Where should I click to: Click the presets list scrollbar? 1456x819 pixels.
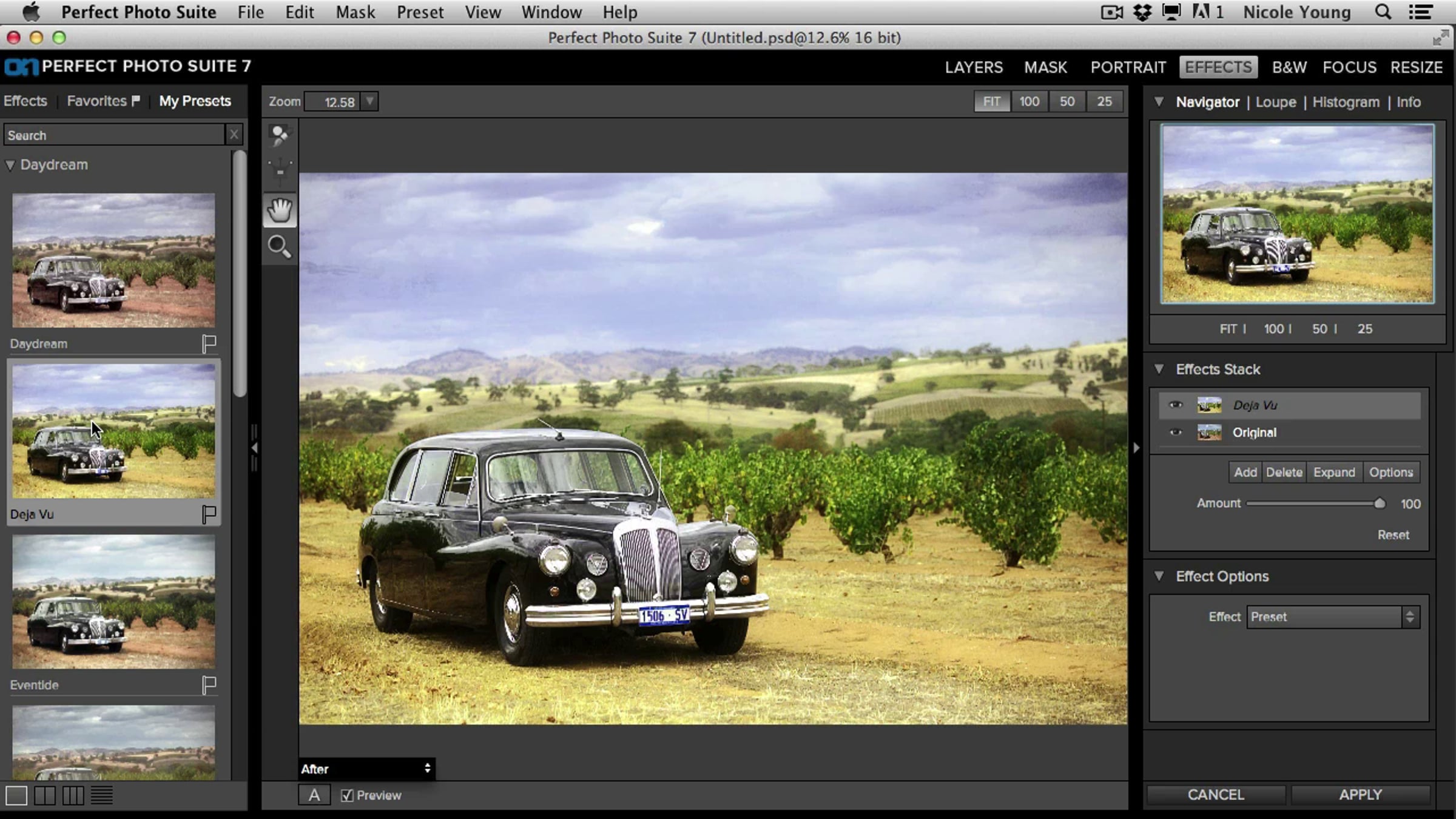(240, 274)
